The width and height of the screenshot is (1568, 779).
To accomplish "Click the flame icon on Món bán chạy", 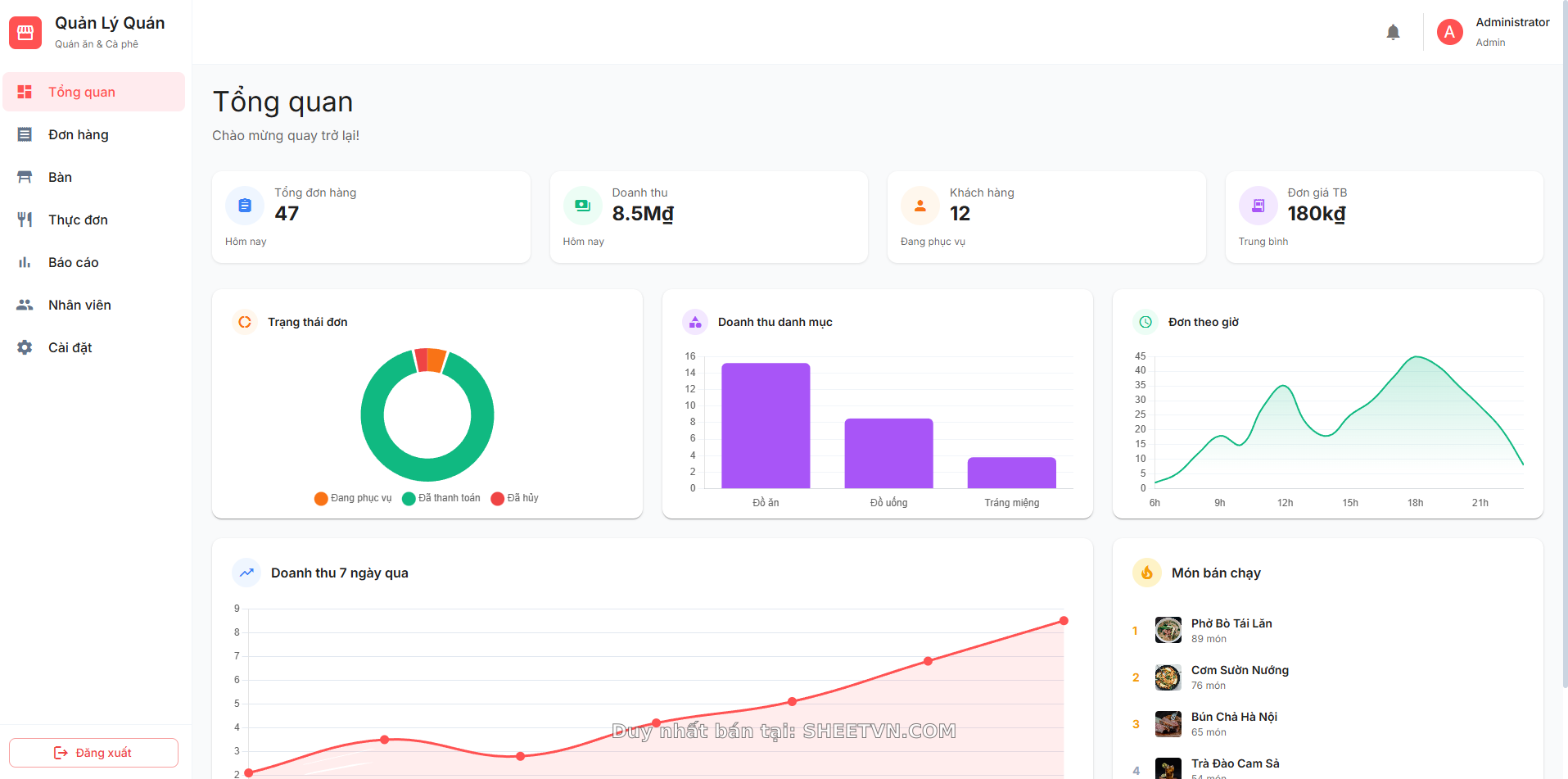I will pos(1146,573).
